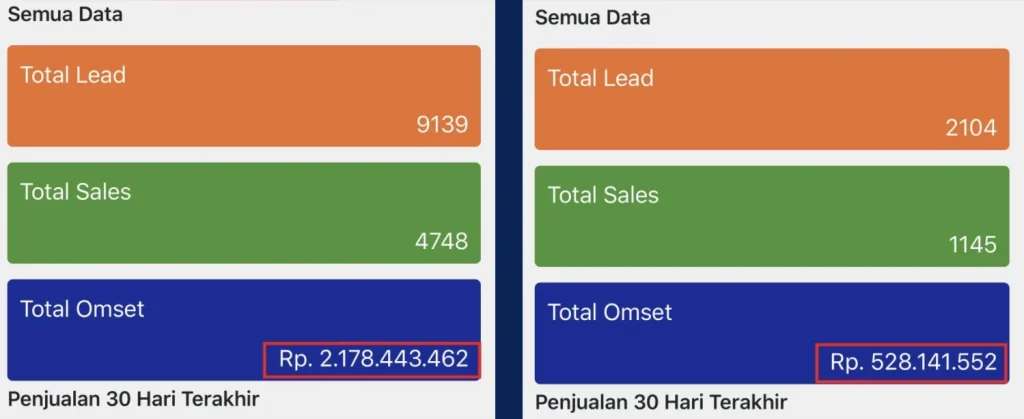The height and width of the screenshot is (419, 1024).
Task: Click the right panel's Total Sales label
Action: pyautogui.click(x=603, y=195)
